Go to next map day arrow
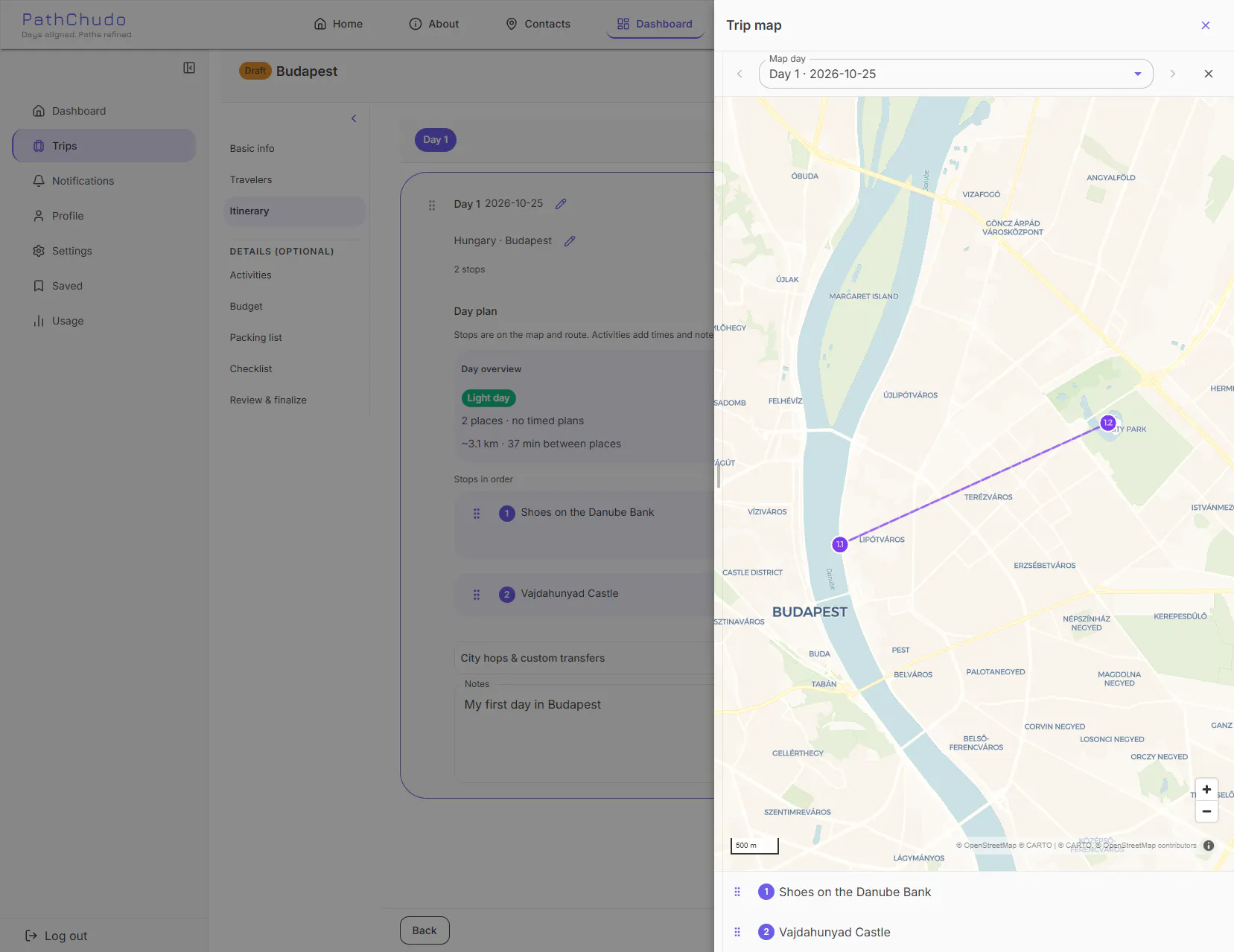The image size is (1234, 952). tap(1173, 74)
